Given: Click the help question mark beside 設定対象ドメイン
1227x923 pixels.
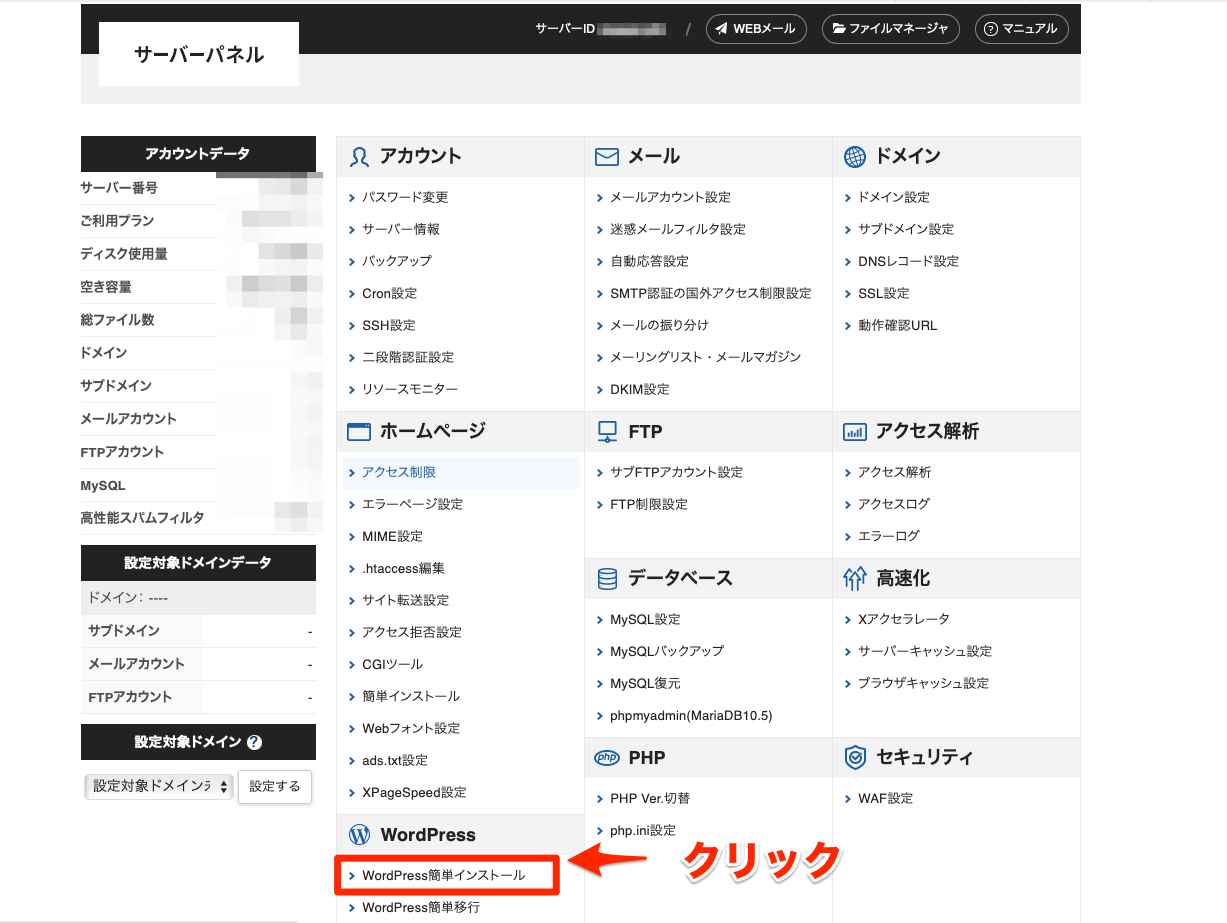Looking at the screenshot, I should (254, 743).
